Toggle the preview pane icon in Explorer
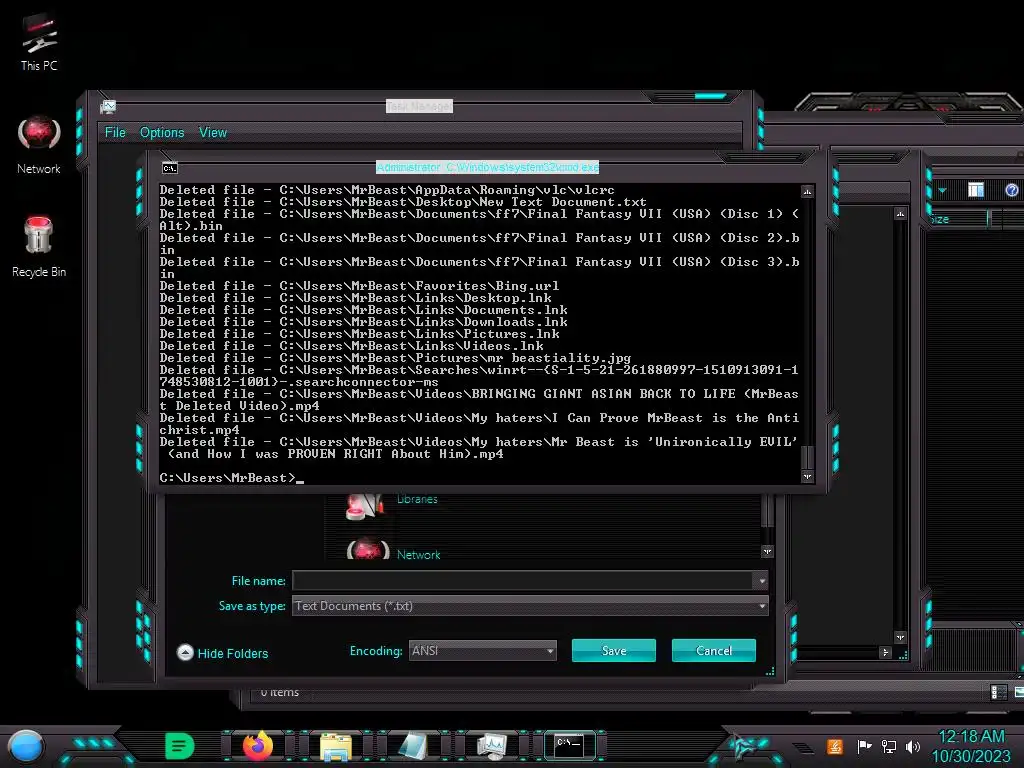1024x768 pixels. click(976, 190)
